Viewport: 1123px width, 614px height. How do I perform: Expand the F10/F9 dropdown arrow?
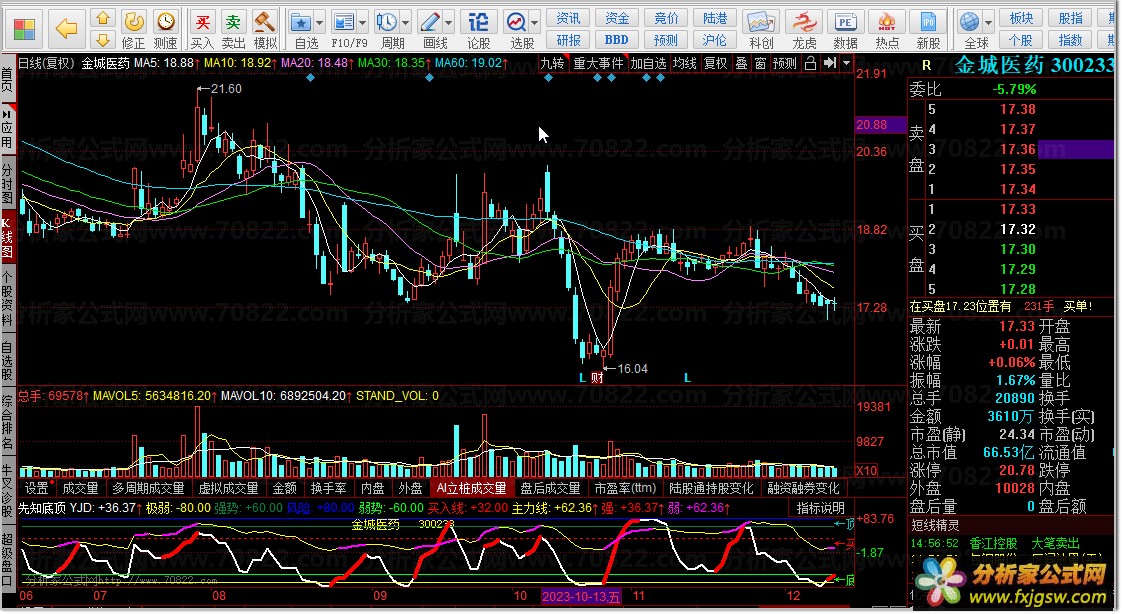362,23
